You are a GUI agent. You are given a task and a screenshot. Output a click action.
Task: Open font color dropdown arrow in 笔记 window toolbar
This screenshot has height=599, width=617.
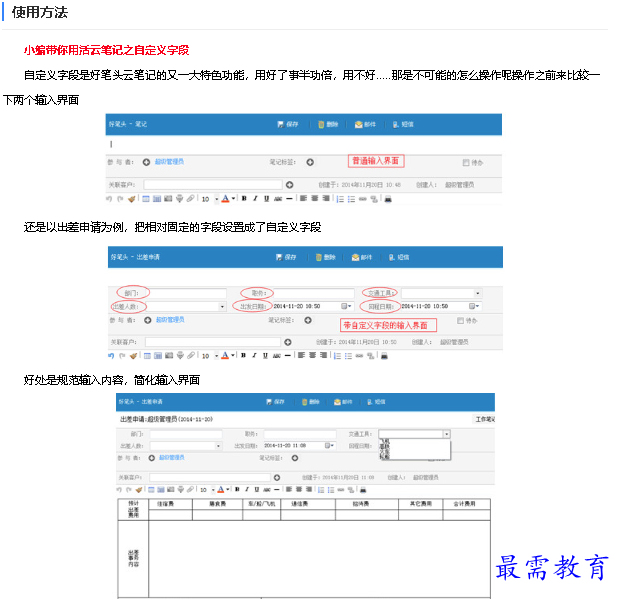coord(233,199)
